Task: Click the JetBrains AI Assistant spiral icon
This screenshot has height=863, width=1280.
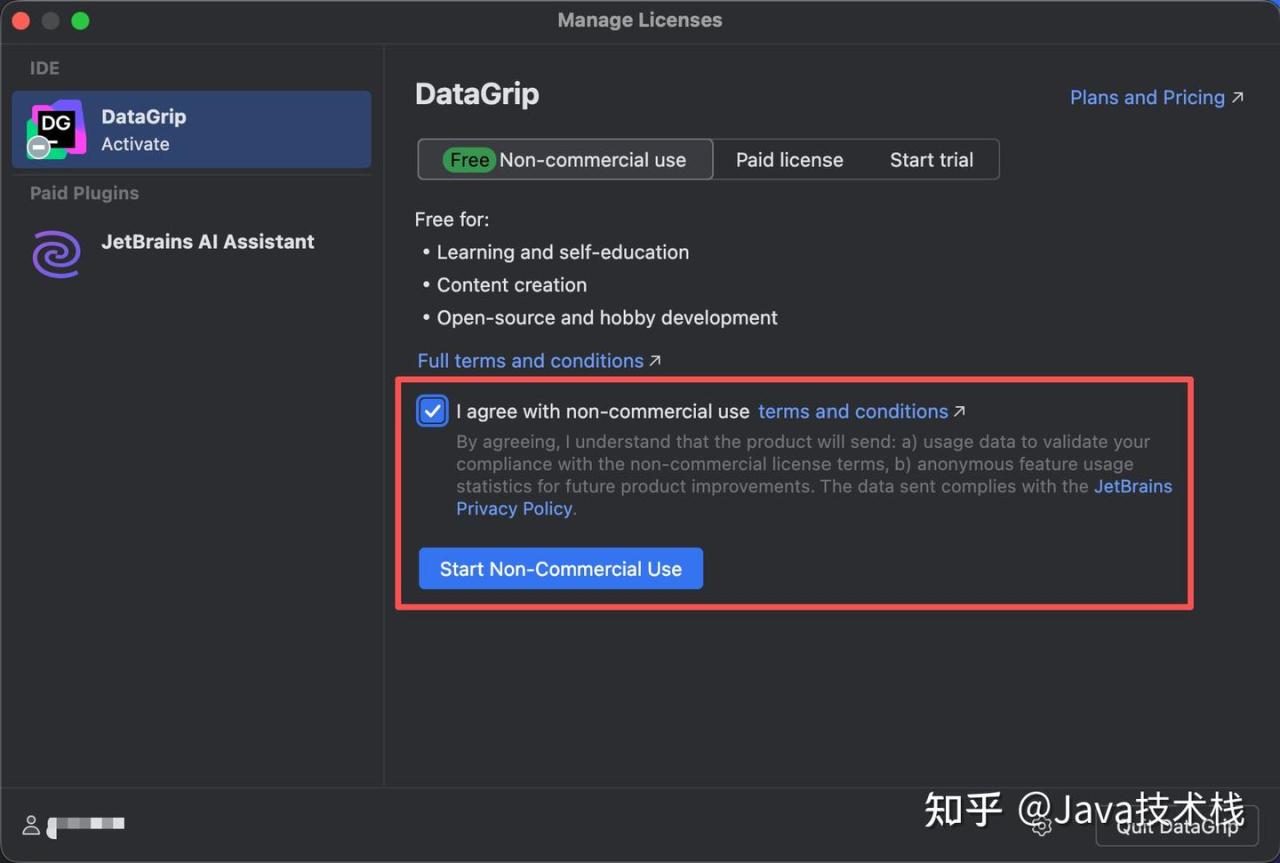Action: click(x=55, y=253)
